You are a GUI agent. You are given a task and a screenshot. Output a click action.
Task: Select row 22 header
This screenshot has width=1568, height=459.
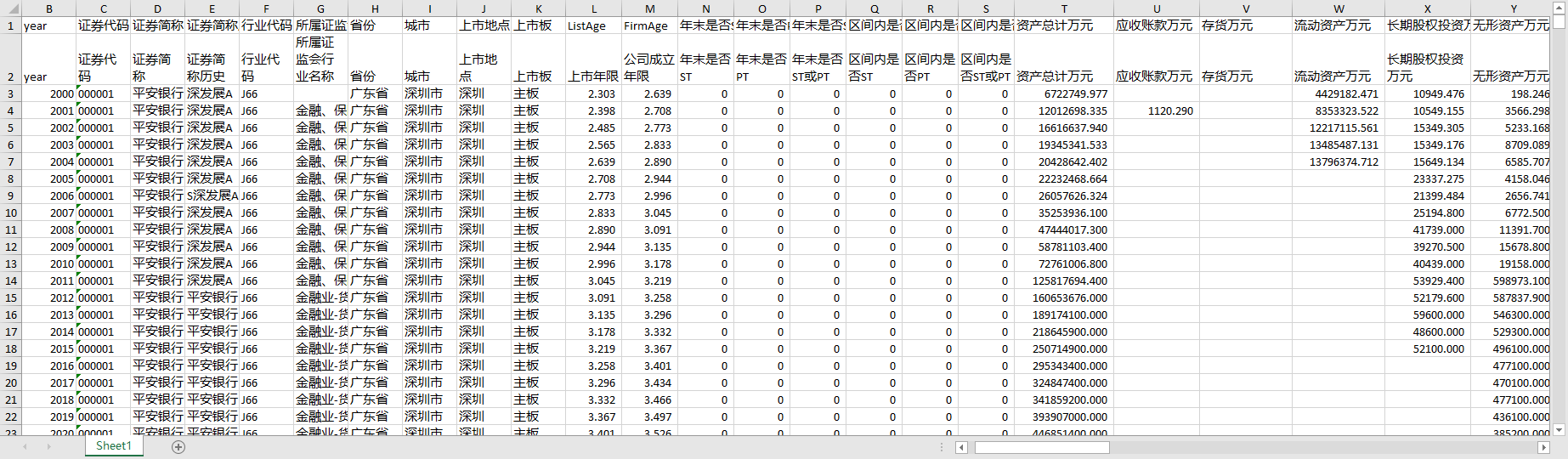click(x=10, y=416)
